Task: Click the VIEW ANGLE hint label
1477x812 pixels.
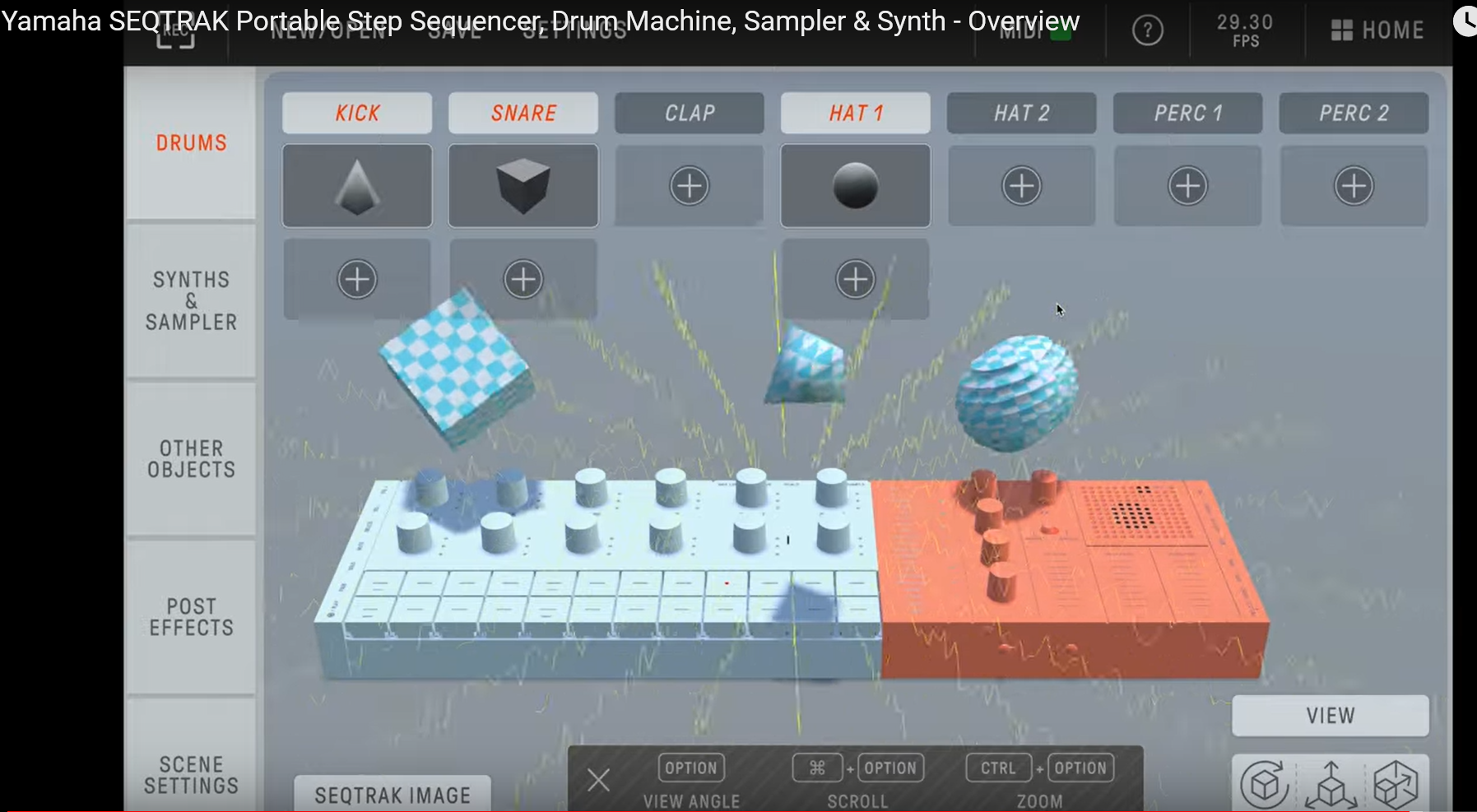Action: [x=691, y=801]
